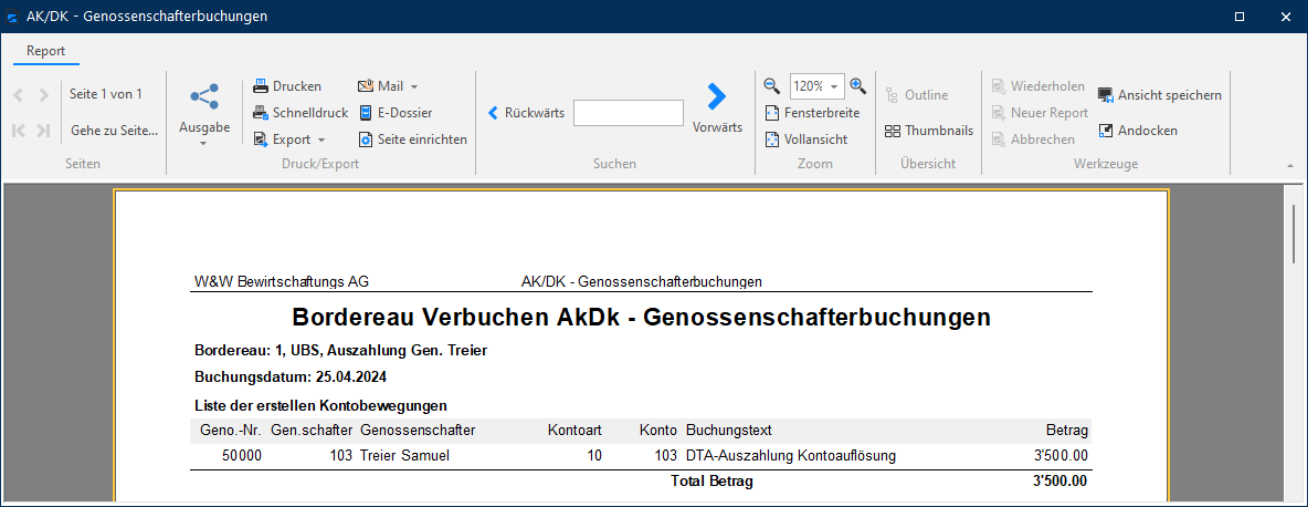
Task: Zoom in with the plus magnifier
Action: (858, 86)
